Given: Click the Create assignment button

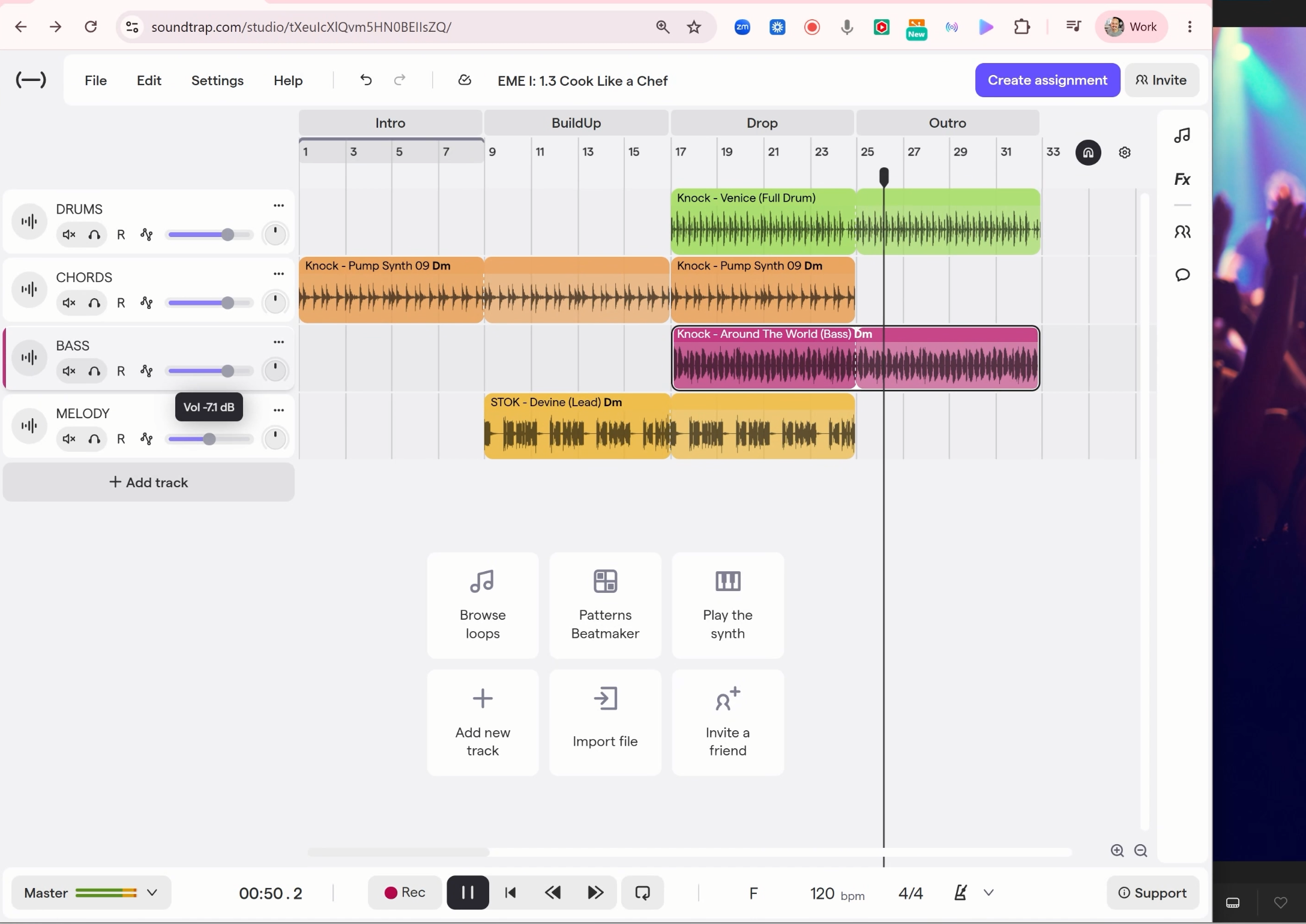Looking at the screenshot, I should tap(1047, 80).
